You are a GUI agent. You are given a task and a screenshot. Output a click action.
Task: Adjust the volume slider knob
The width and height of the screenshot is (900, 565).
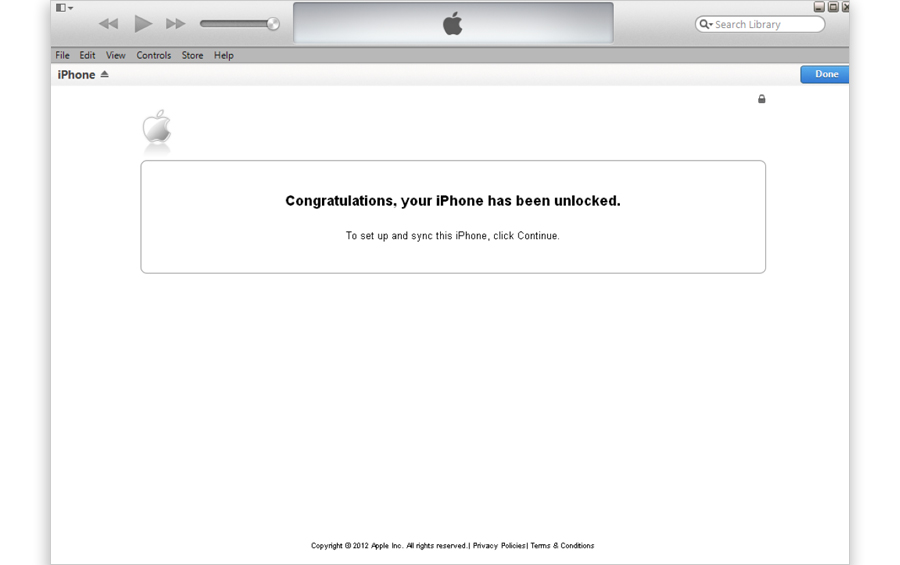tap(273, 24)
